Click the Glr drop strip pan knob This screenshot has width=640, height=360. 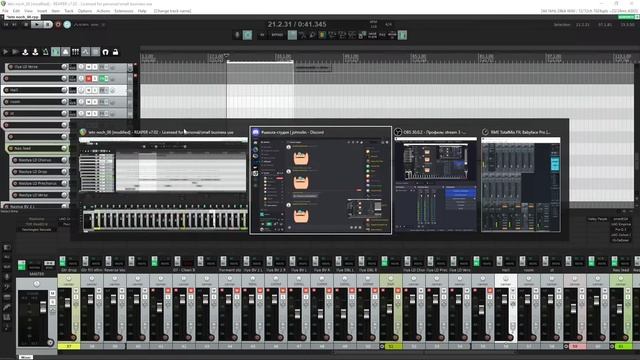coord(69,279)
